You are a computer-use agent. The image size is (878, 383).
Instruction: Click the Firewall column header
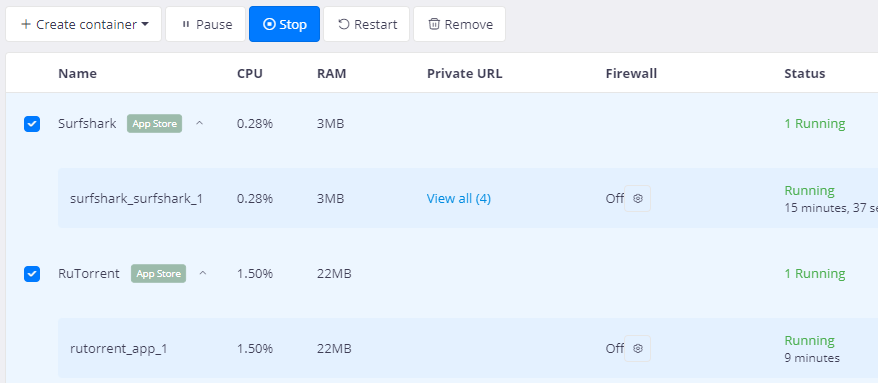(x=631, y=73)
